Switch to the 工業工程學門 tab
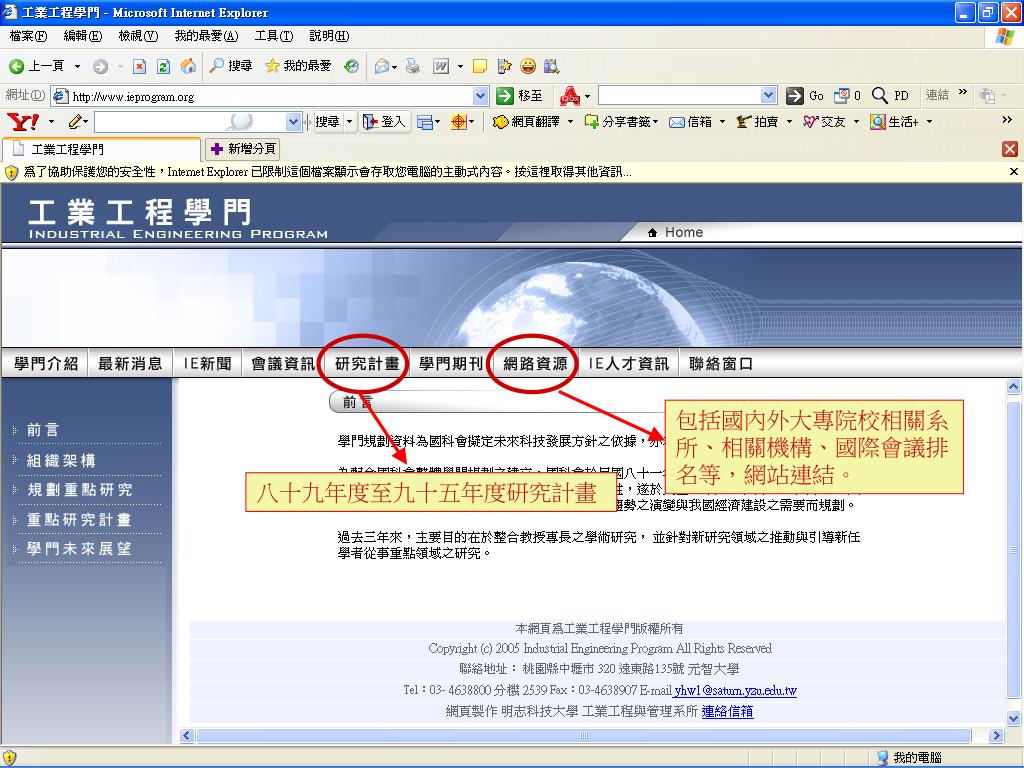The image size is (1024, 768). click(x=101, y=150)
